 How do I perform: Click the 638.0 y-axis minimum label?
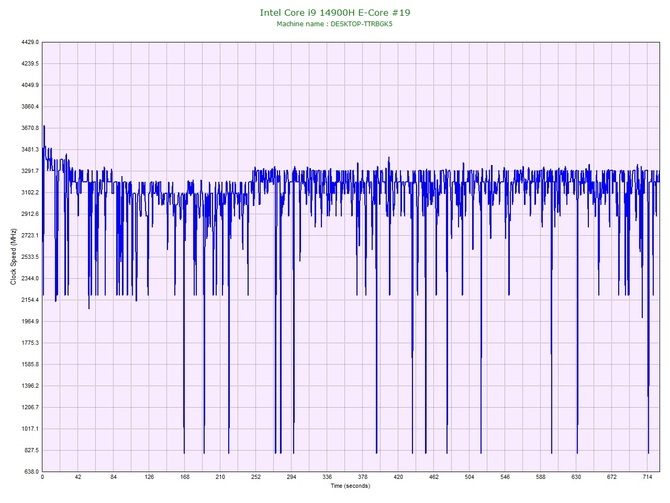pos(31,471)
